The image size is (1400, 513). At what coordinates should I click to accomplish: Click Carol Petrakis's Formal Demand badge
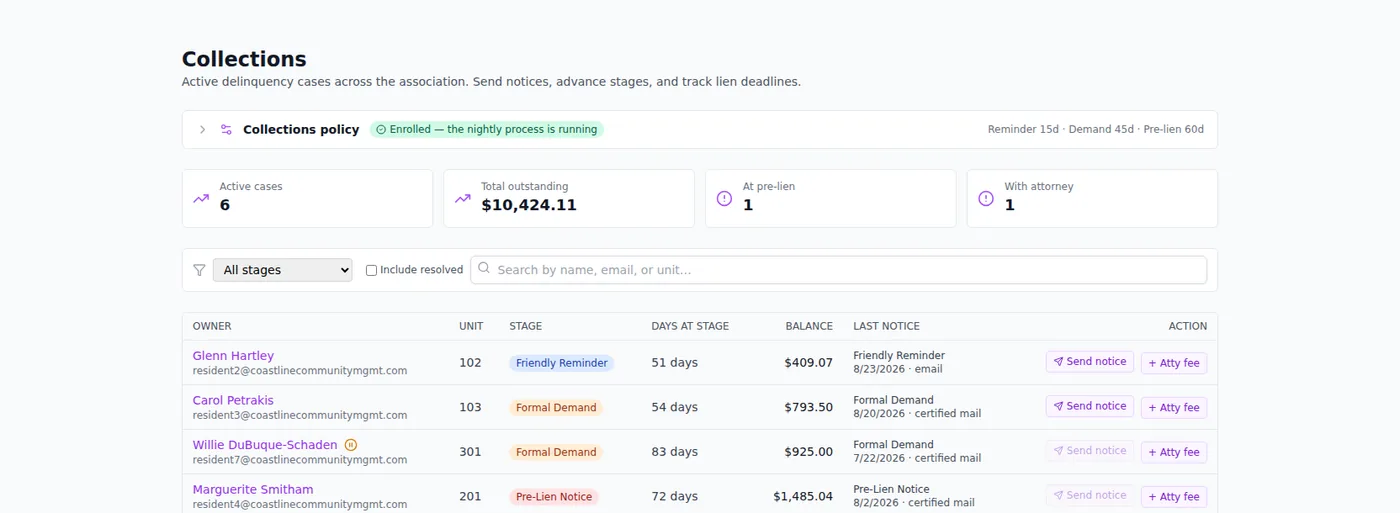pos(556,408)
